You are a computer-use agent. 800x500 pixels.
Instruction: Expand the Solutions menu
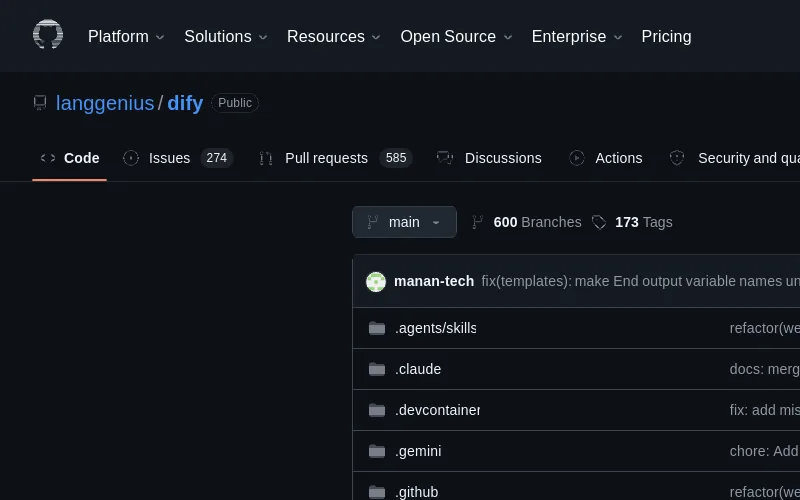pos(226,37)
